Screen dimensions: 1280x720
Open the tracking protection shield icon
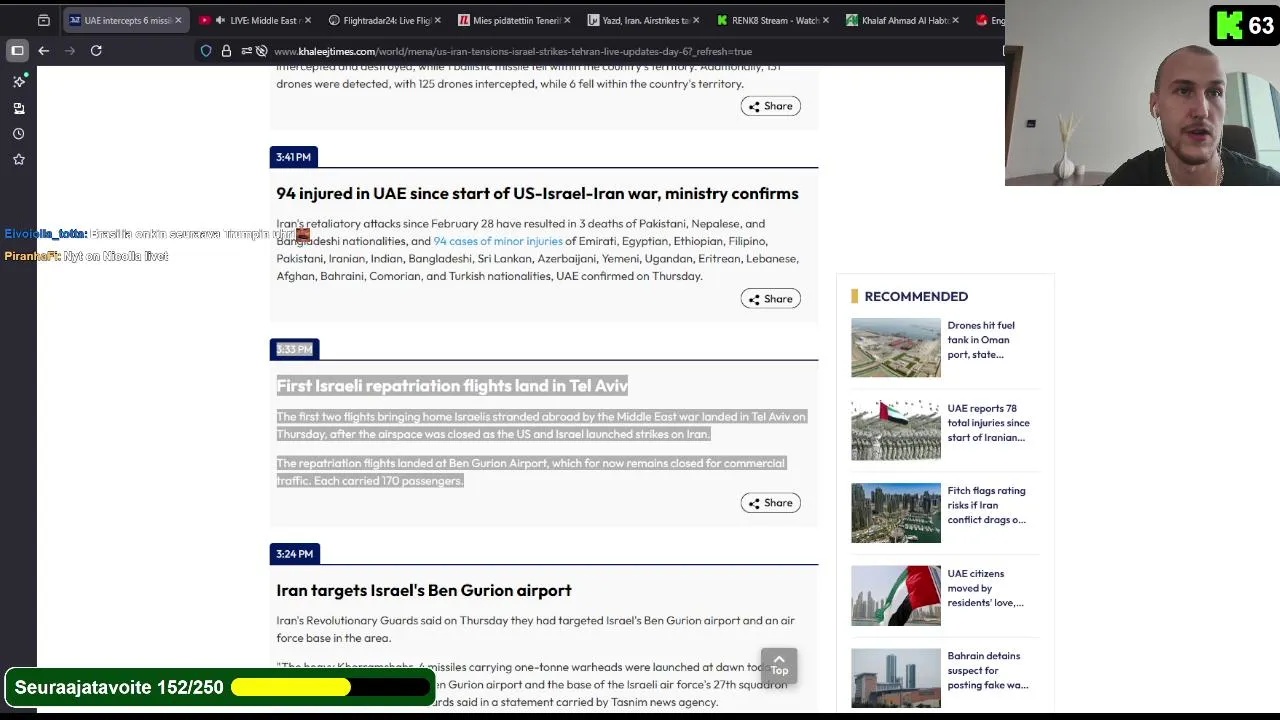pos(206,51)
